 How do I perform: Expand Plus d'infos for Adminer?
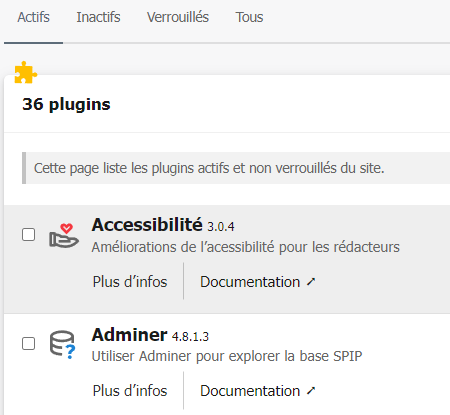130,391
